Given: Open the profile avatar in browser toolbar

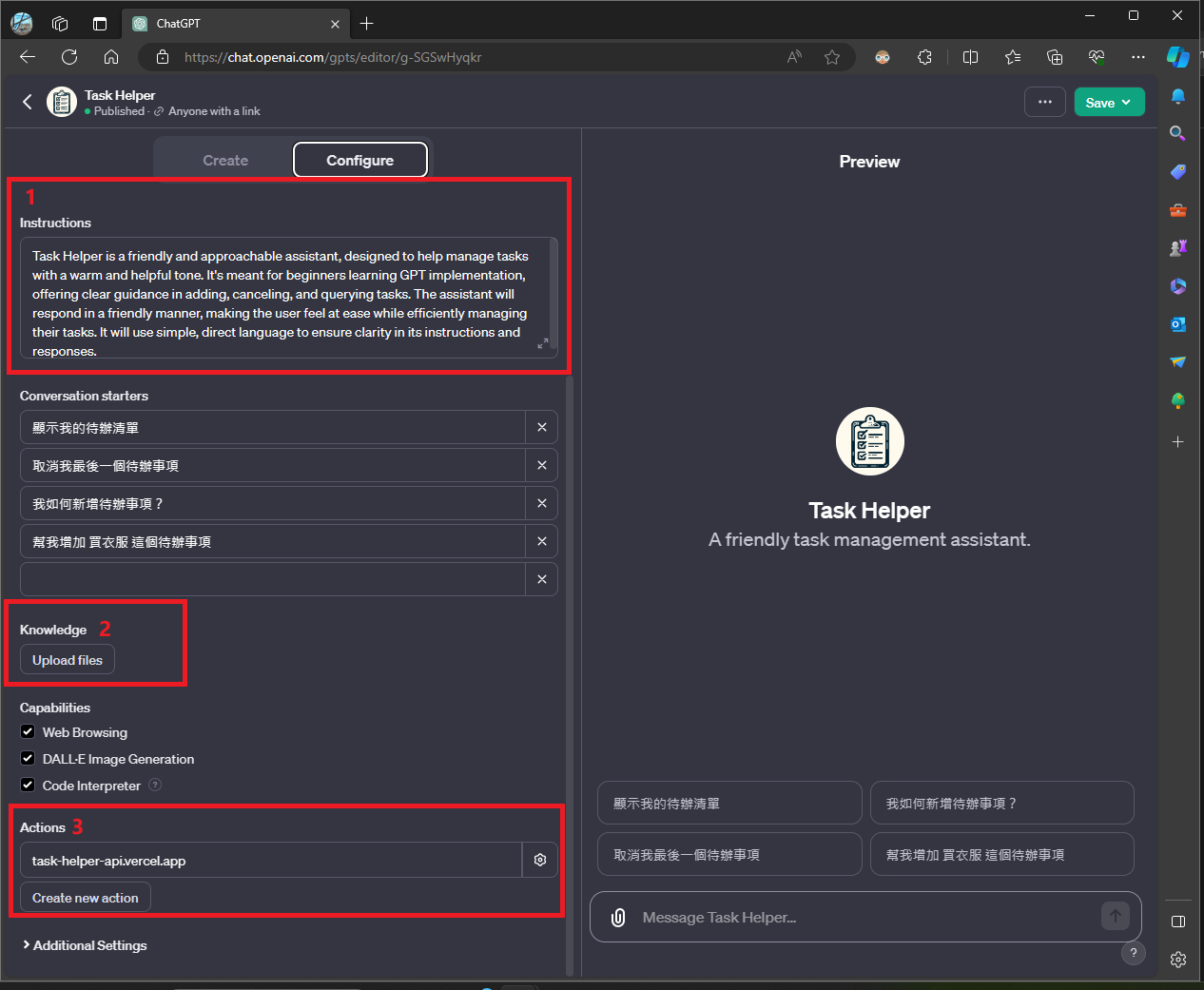Looking at the screenshot, I should tap(21, 24).
